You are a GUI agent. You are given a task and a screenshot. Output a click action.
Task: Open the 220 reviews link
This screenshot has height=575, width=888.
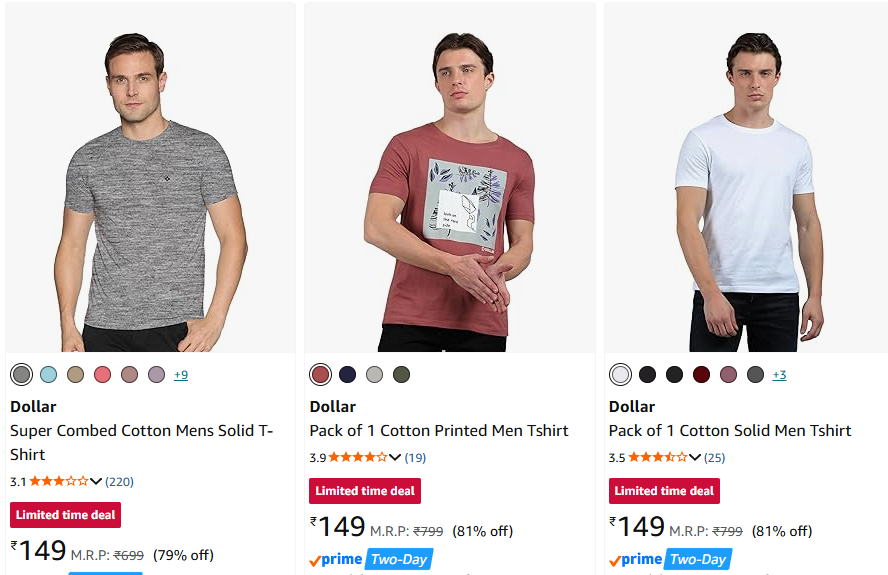119,482
